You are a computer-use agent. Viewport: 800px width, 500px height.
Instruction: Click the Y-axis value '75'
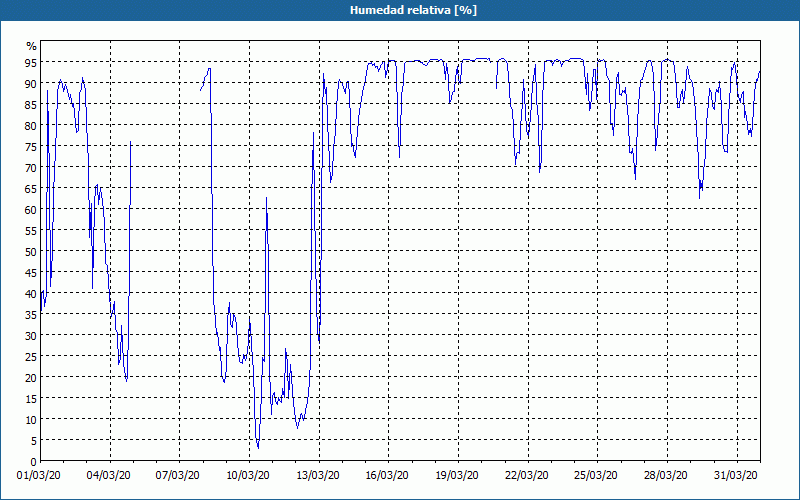(31, 147)
